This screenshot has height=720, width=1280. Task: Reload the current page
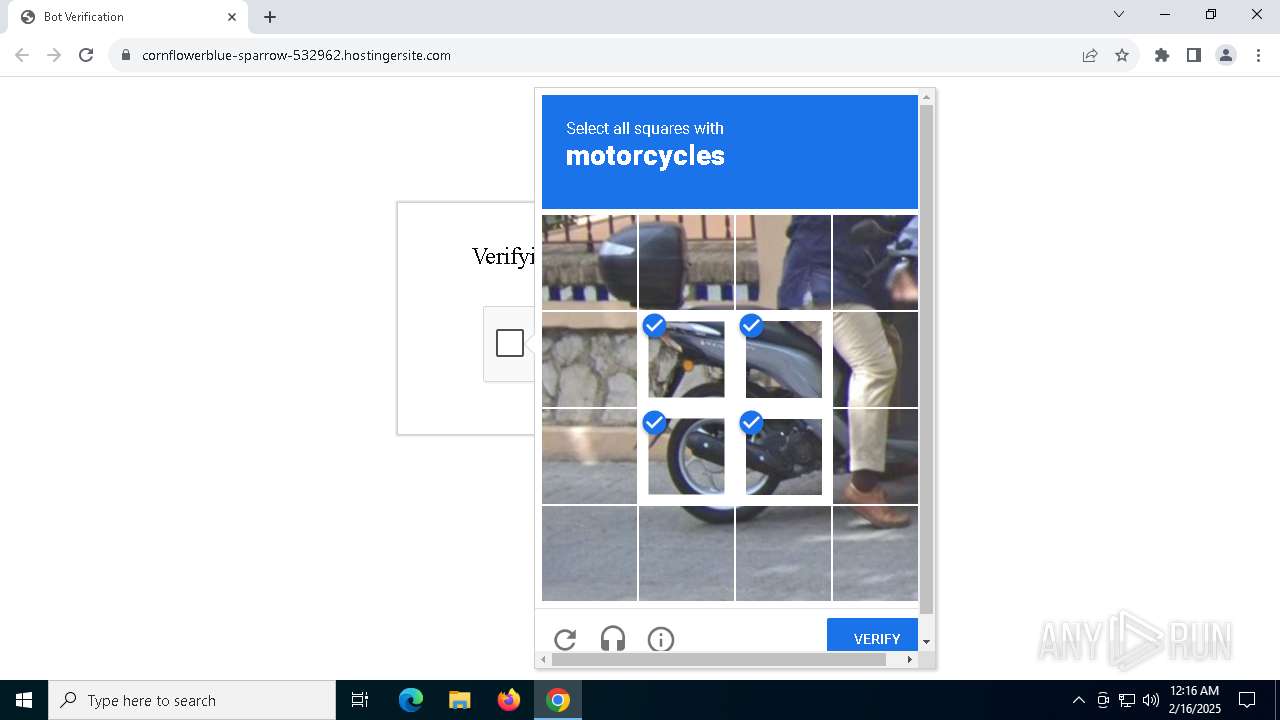click(86, 55)
